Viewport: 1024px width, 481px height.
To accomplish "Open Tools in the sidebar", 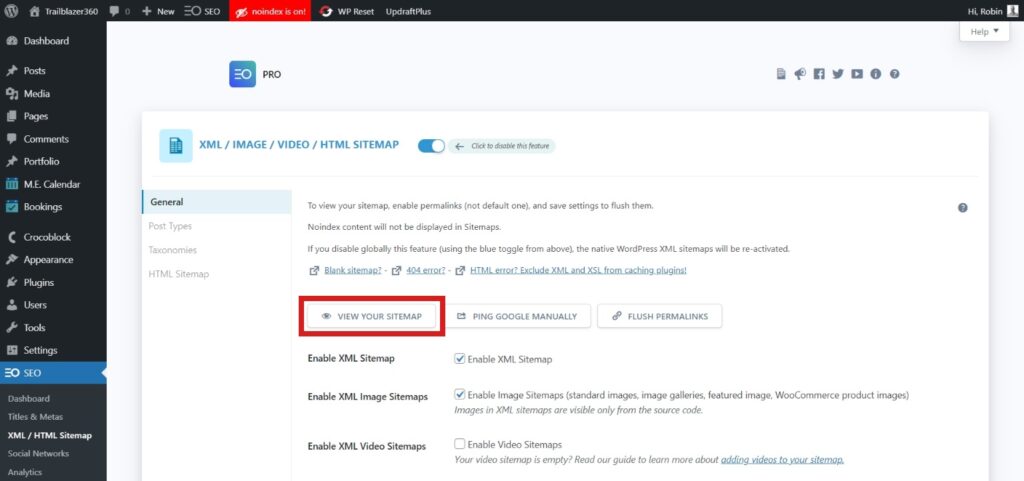I will coord(35,328).
